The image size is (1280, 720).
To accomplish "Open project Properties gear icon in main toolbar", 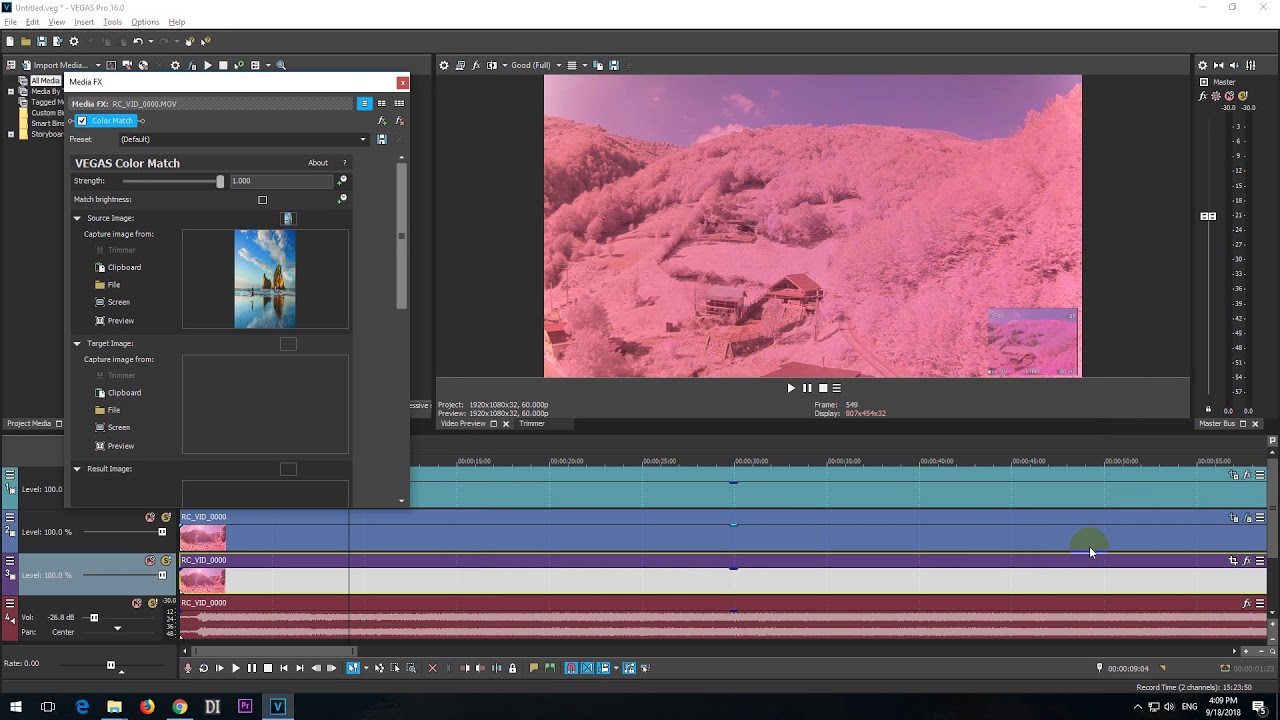I will (x=73, y=41).
